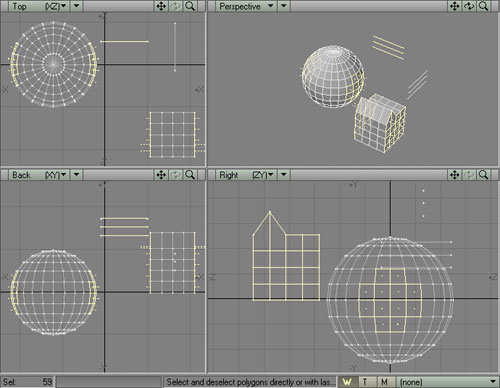
Task: Click the pan (move) icon in Perspective viewport
Action: (x=455, y=6)
